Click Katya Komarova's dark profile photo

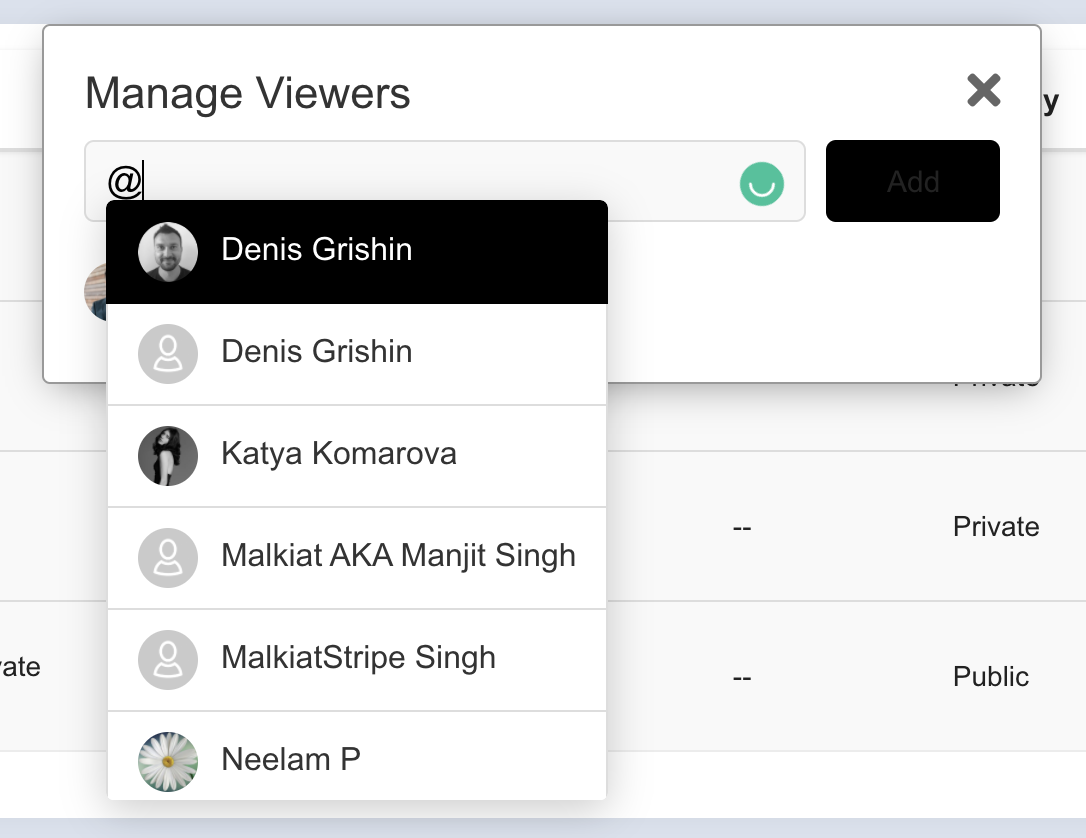click(x=167, y=455)
